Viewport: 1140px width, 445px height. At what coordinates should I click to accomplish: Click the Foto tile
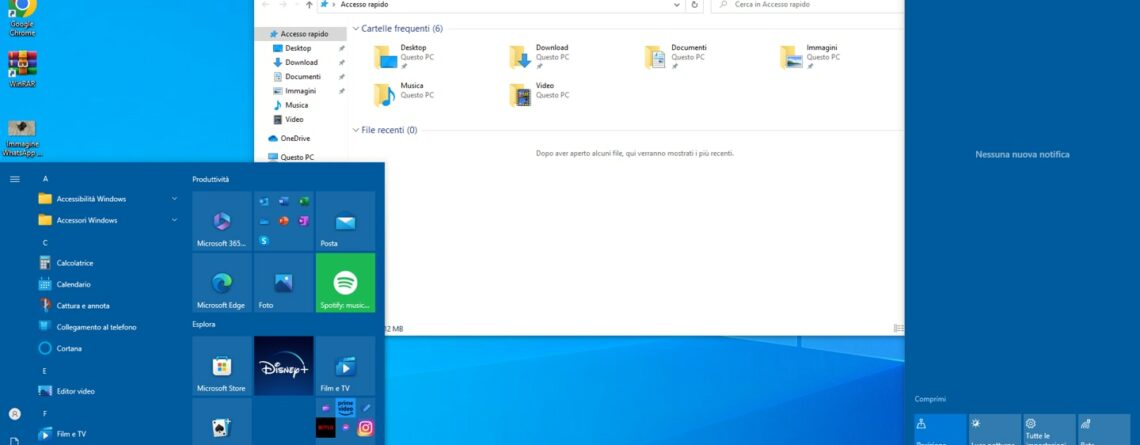coord(284,283)
